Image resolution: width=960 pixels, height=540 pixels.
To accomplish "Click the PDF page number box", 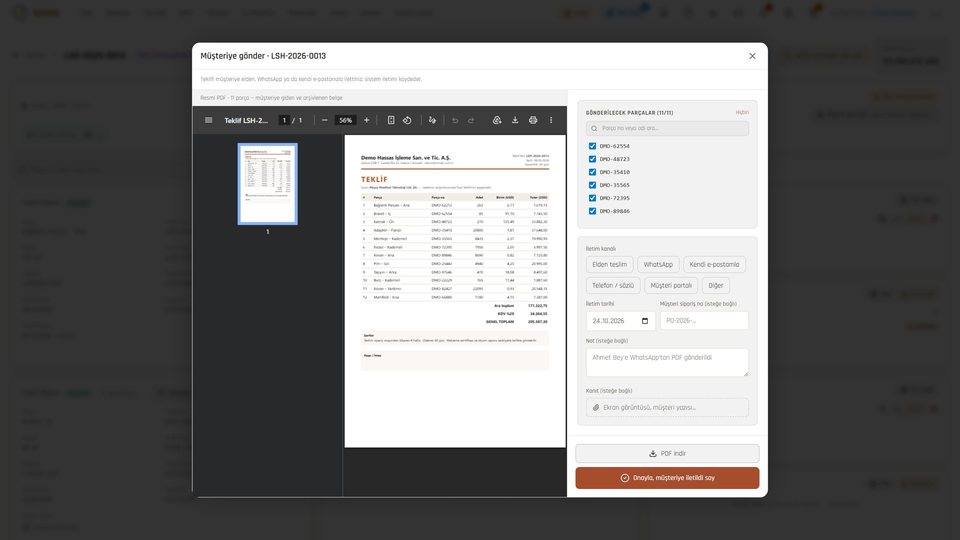I will tap(284, 120).
